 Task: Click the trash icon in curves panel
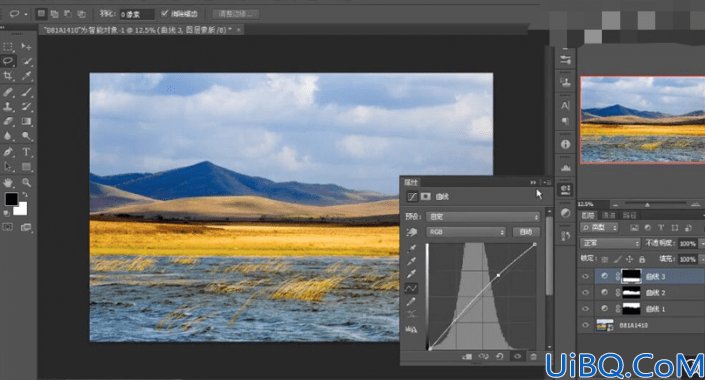pos(533,357)
